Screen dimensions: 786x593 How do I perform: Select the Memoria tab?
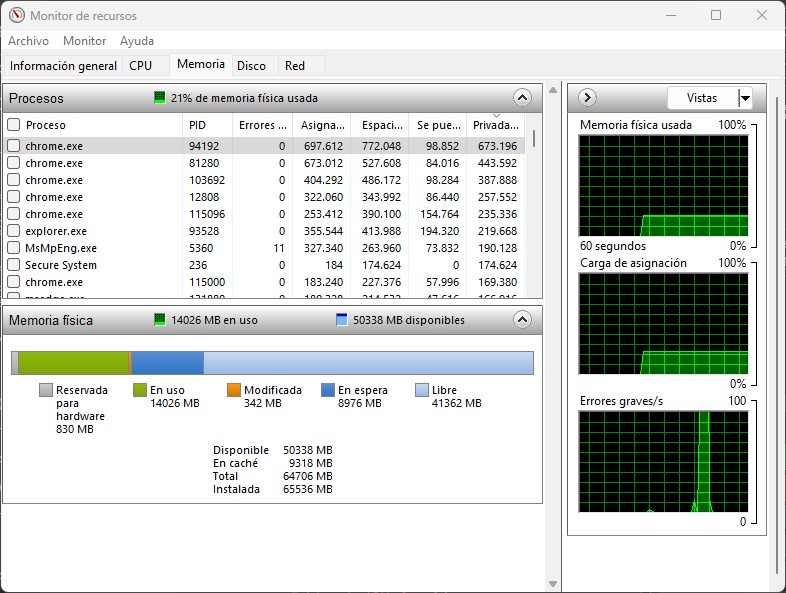pos(201,64)
